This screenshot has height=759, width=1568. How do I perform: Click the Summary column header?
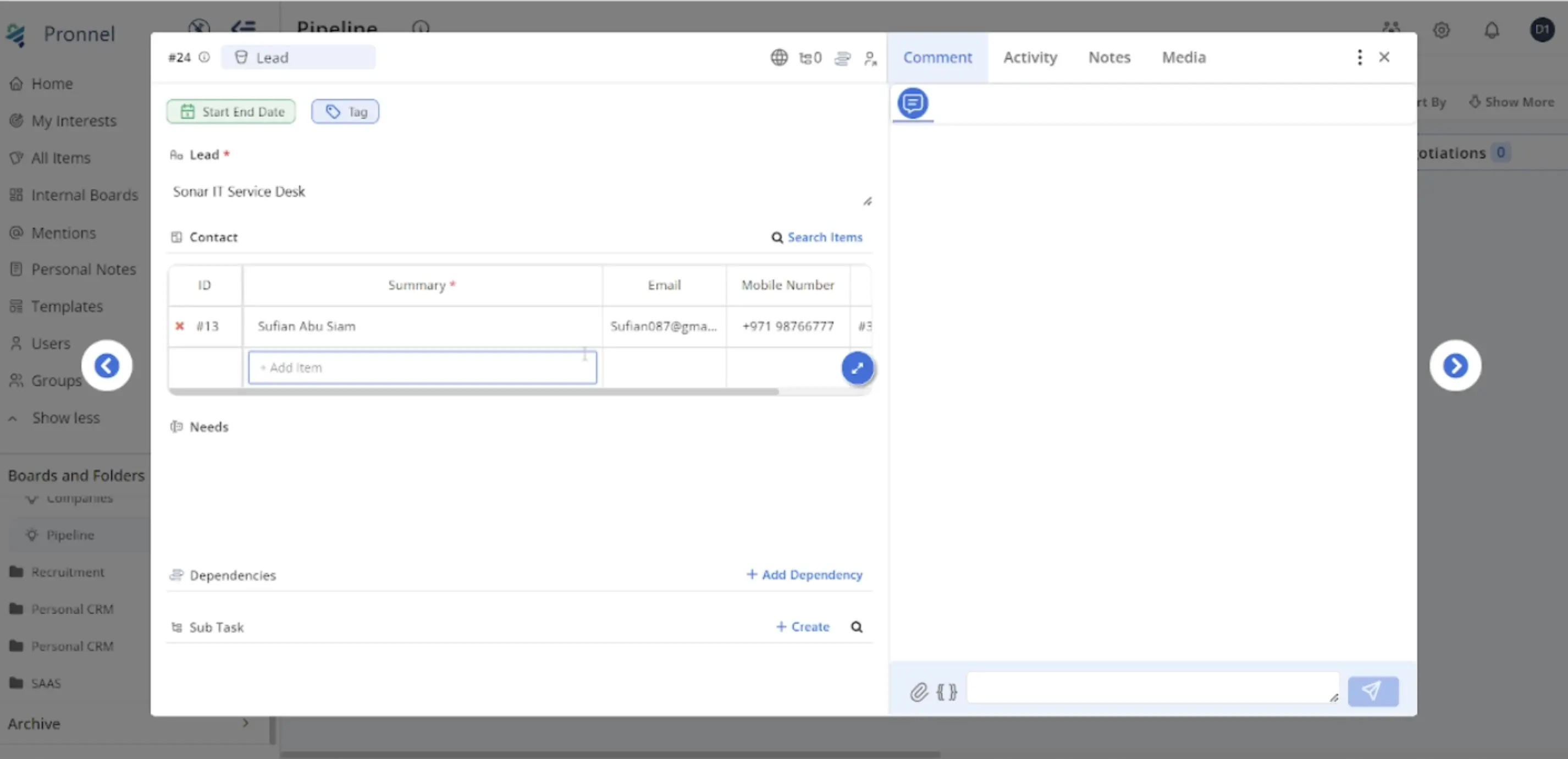(422, 285)
